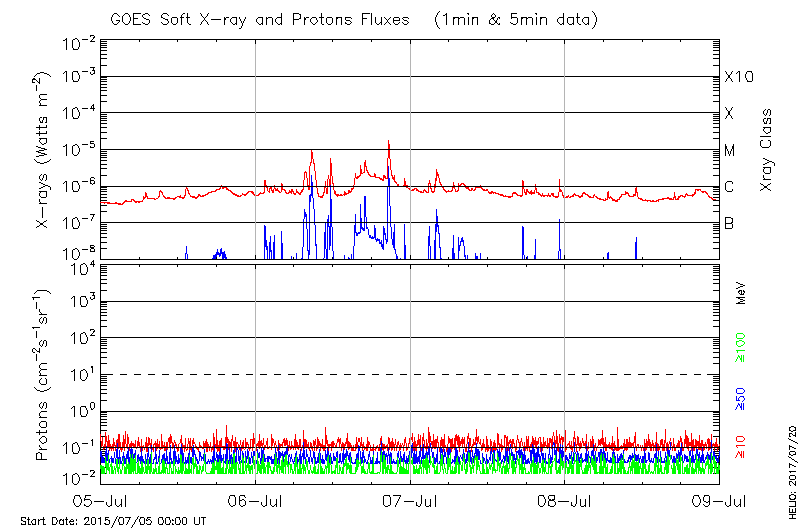800x530 pixels.
Task: Select the M flare class label
Action: [730, 150]
